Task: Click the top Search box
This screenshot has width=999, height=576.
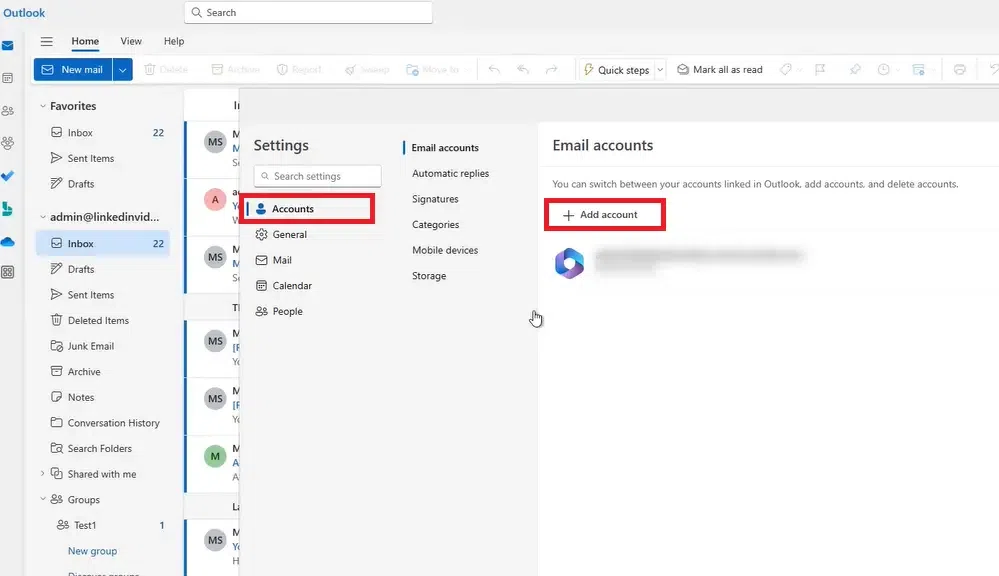Action: 308,12
